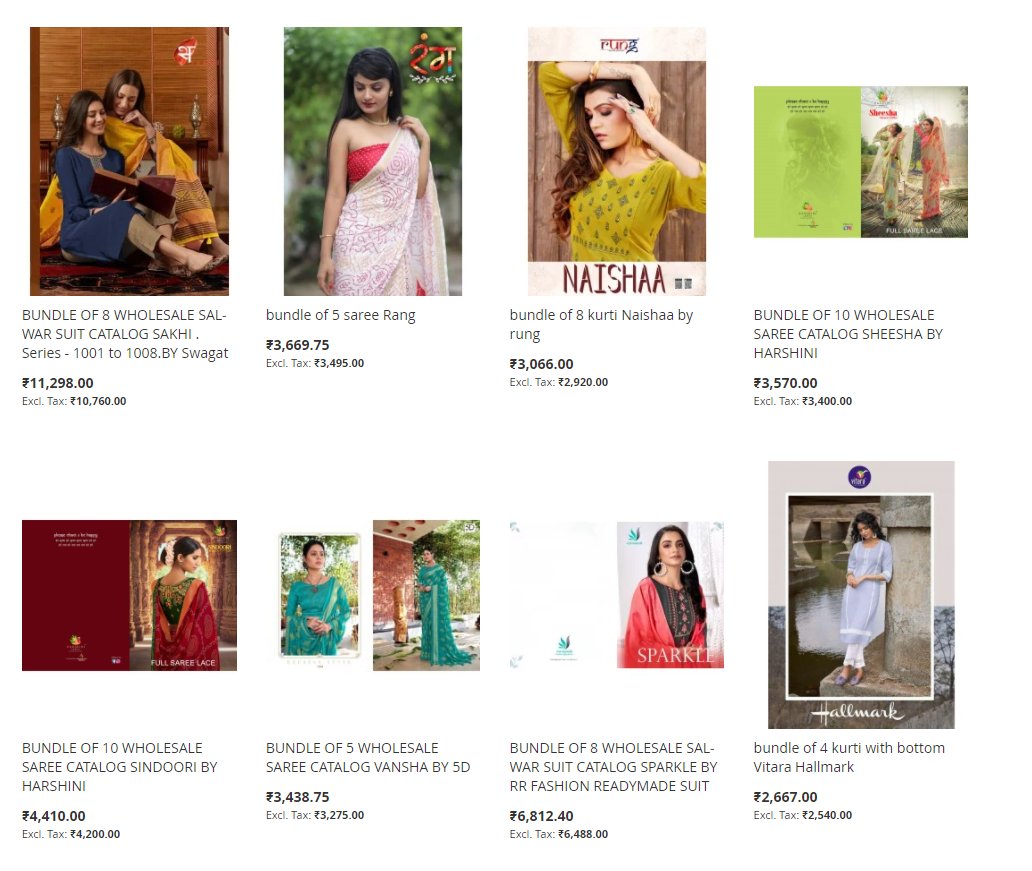Viewport: 1032px width, 871px height.
Task: Open the Sheesha saree catalog image
Action: (x=860, y=162)
